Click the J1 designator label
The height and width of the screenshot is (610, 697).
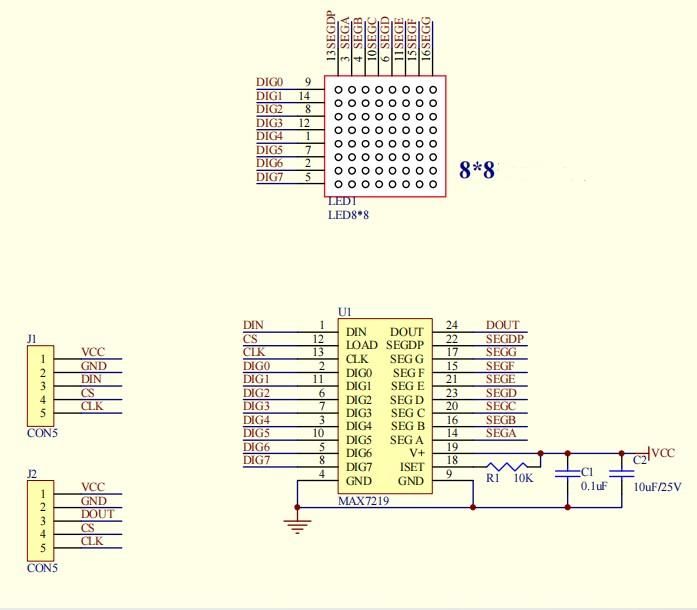click(32, 339)
